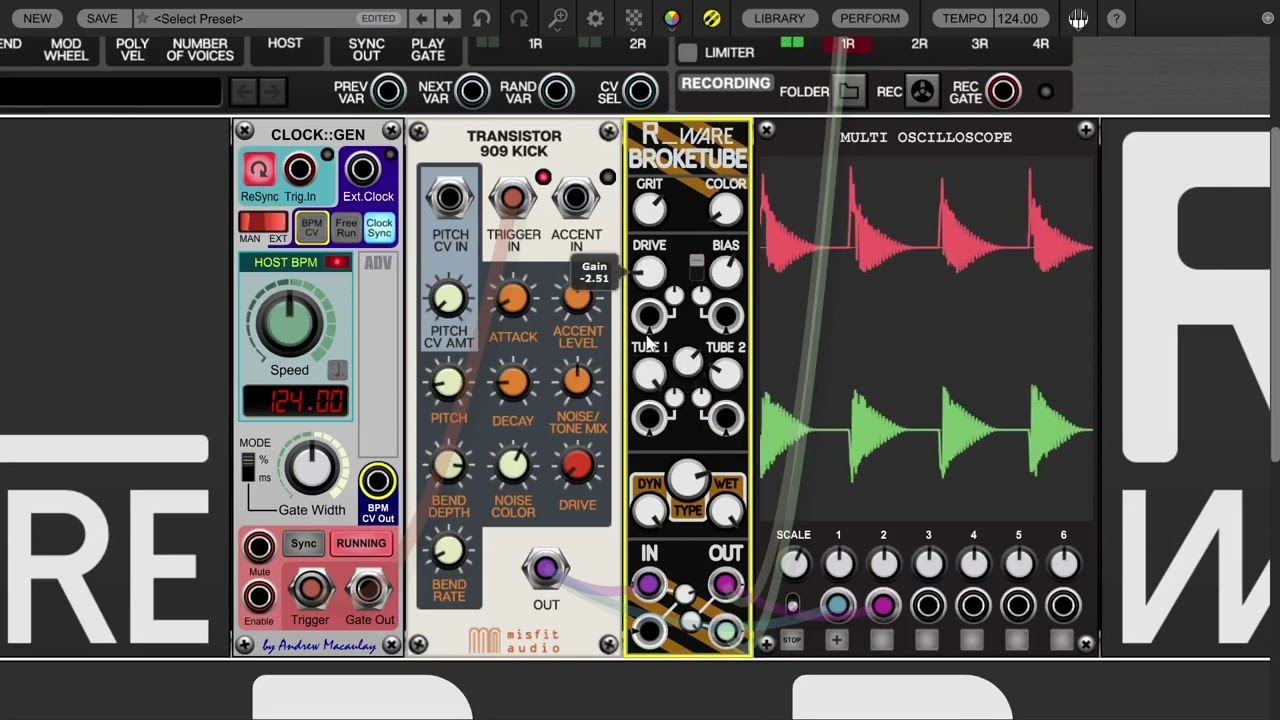The width and height of the screenshot is (1280, 720).
Task: Click the BrokeTube WET knob
Action: pyautogui.click(x=726, y=511)
